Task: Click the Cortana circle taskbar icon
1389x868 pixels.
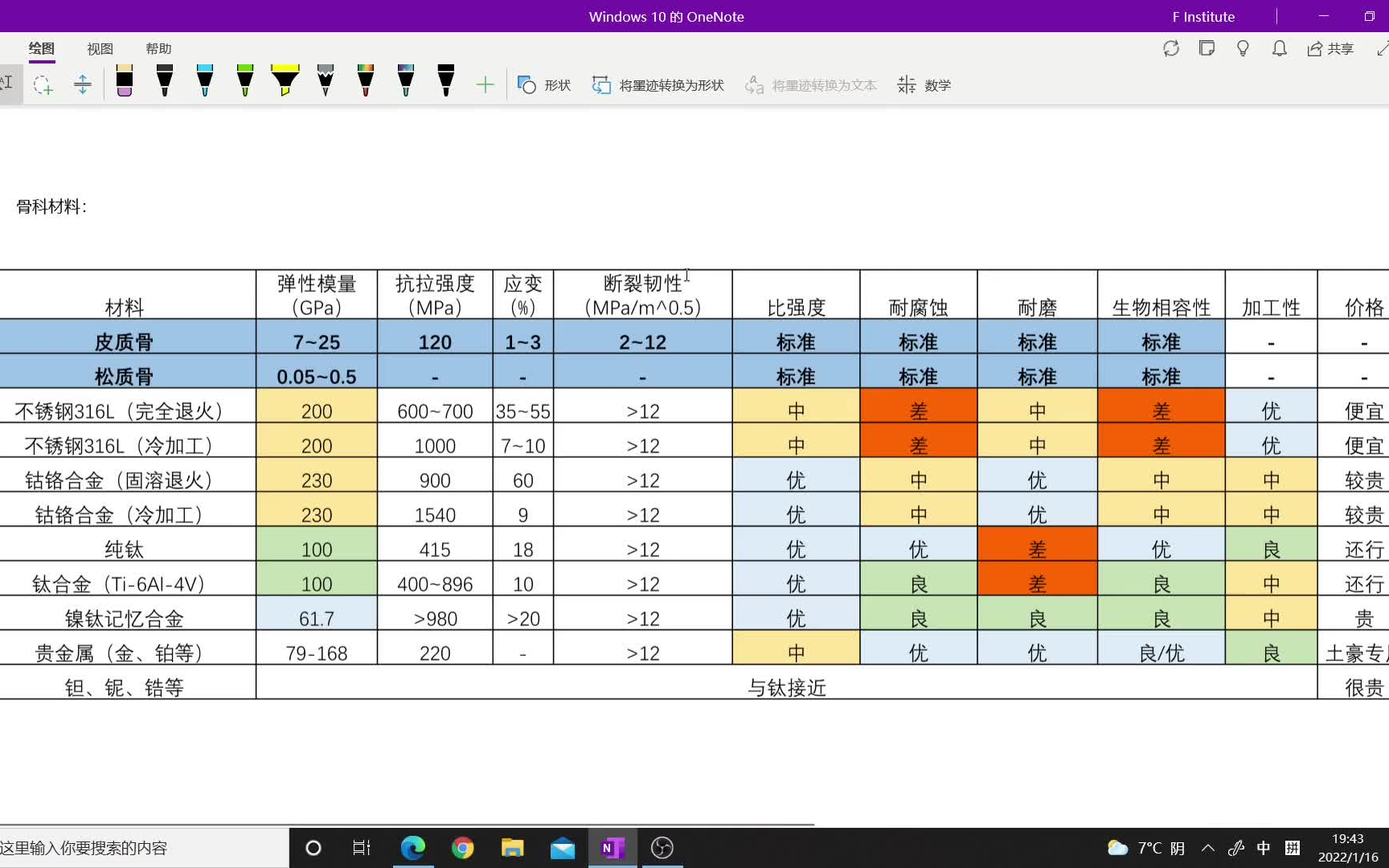Action: coord(313,848)
